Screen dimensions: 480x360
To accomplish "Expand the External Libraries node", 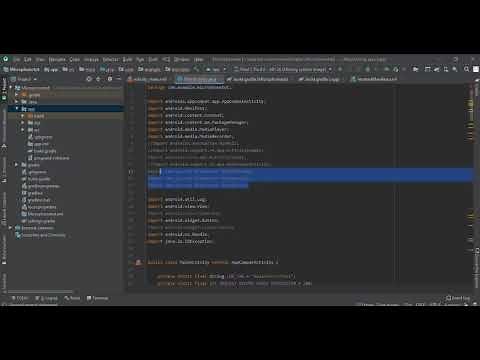I will pos(11,228).
